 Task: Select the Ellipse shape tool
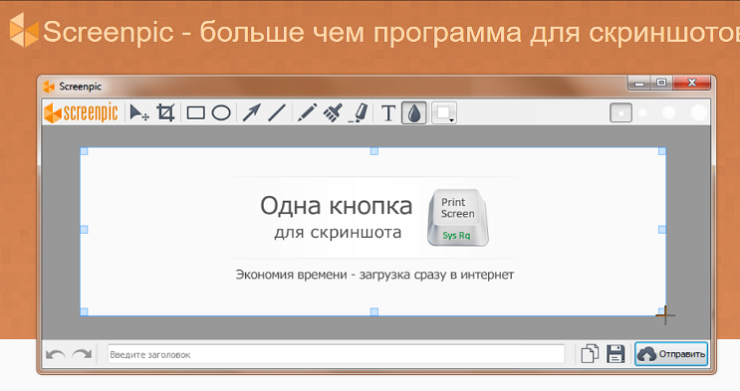[x=221, y=113]
